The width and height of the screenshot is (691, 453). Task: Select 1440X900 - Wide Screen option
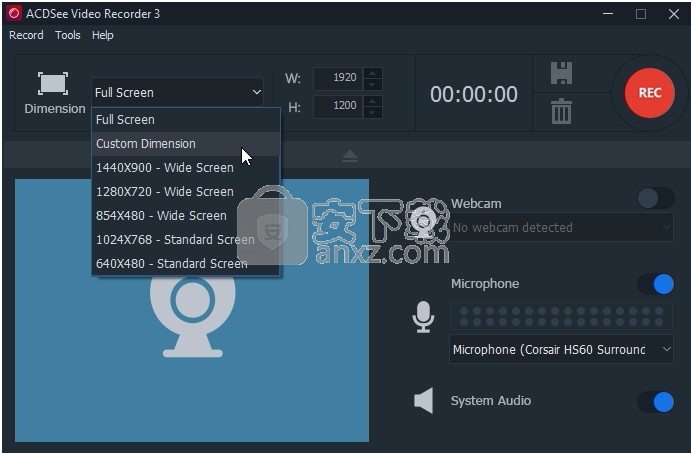(186, 168)
